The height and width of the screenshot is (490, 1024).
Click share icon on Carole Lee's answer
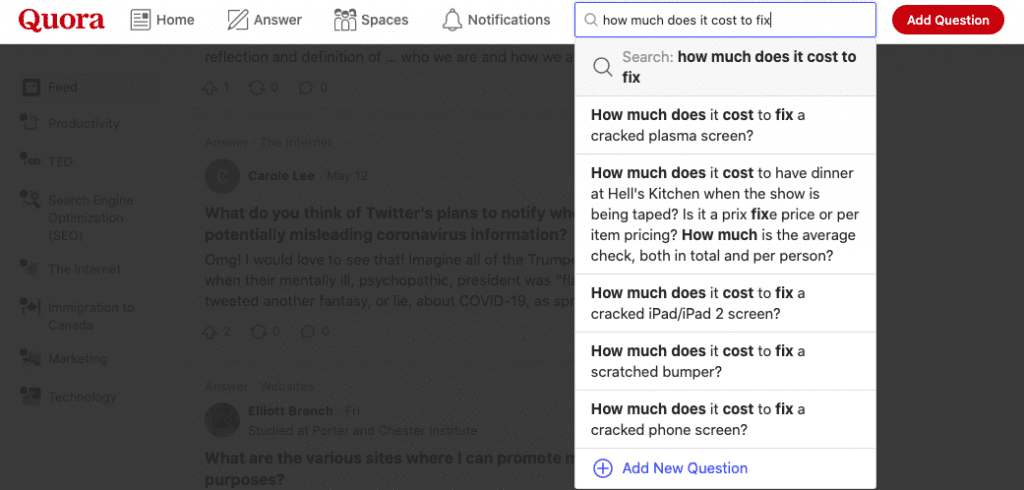(257, 331)
